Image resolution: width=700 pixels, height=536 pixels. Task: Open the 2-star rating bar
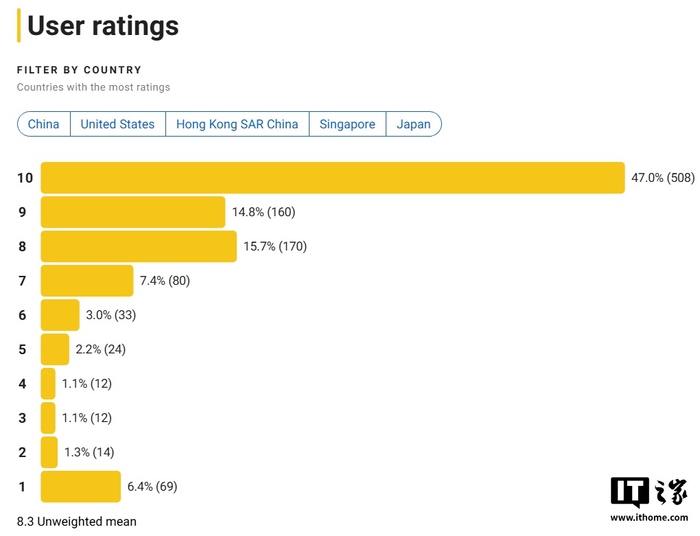point(49,452)
